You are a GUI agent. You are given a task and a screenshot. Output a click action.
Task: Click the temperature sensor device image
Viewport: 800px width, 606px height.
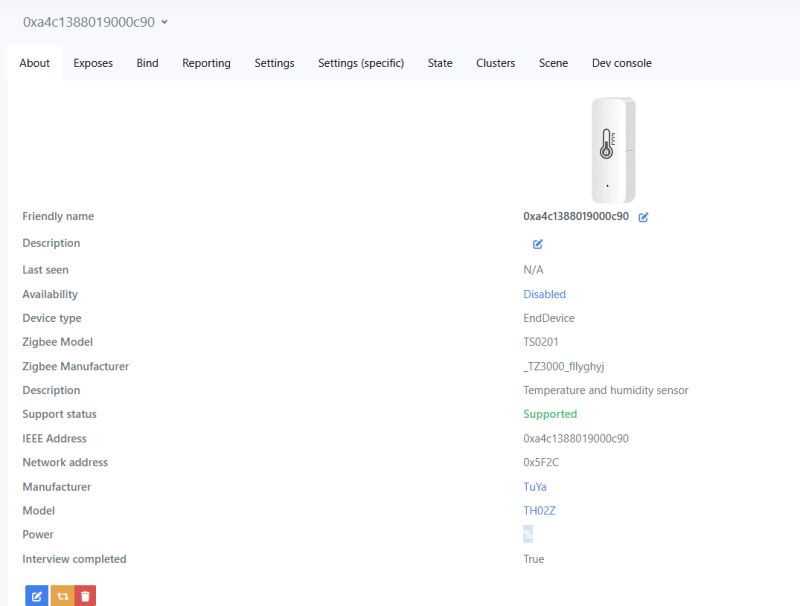tap(612, 150)
